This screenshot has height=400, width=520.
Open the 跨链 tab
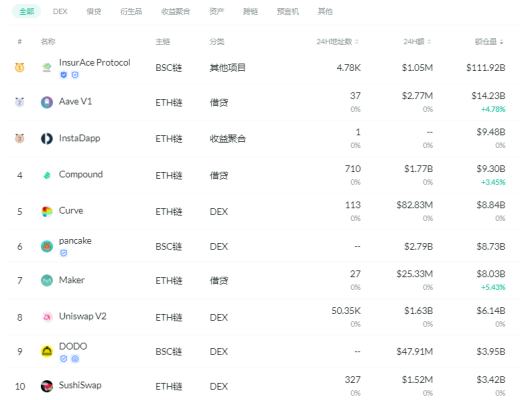(x=250, y=12)
